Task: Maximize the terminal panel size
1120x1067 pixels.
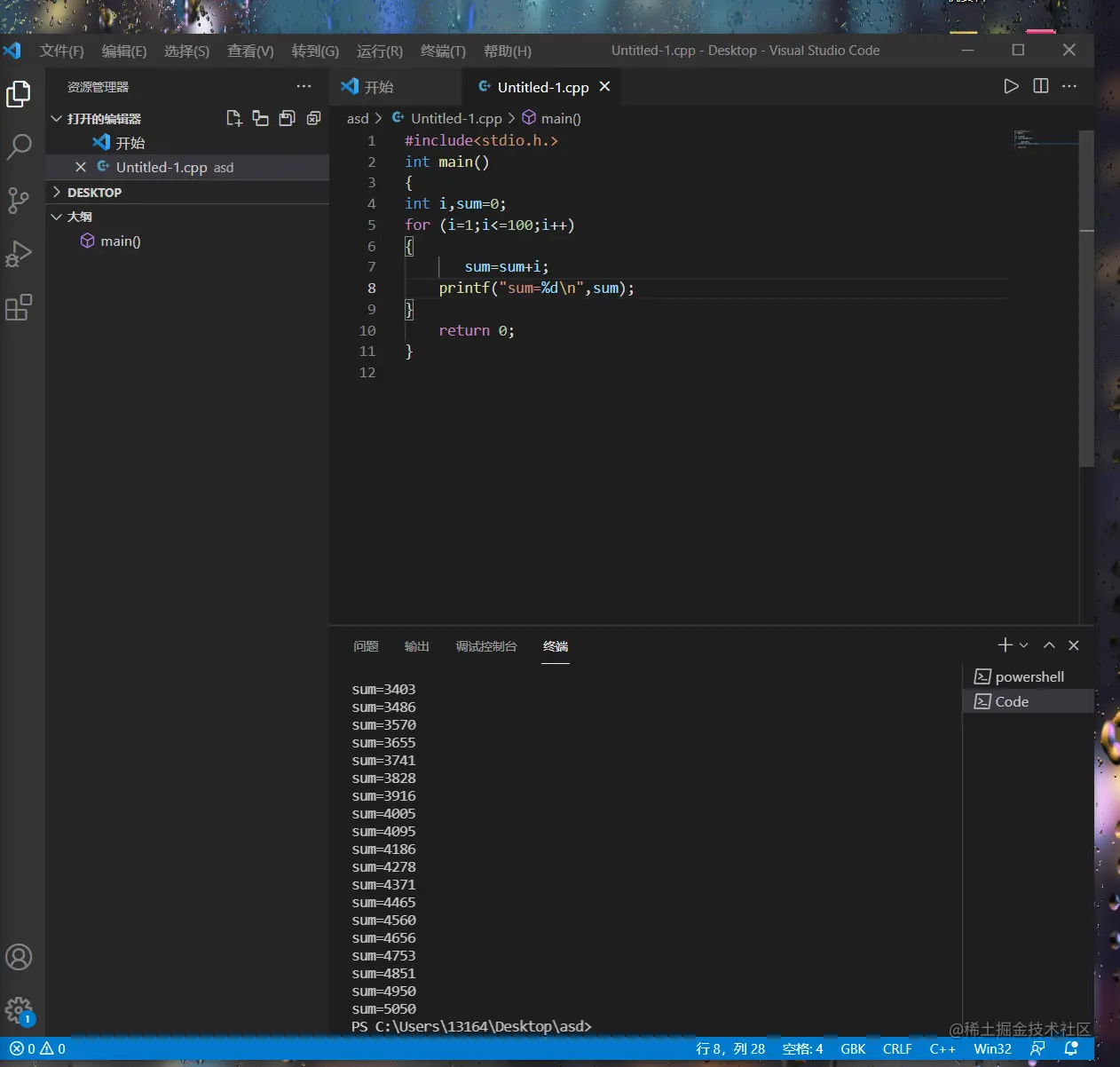Action: click(1049, 645)
